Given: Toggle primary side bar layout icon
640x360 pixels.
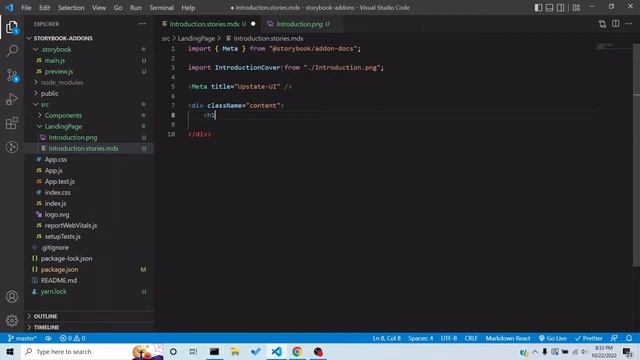Looking at the screenshot, I should pos(538,7).
